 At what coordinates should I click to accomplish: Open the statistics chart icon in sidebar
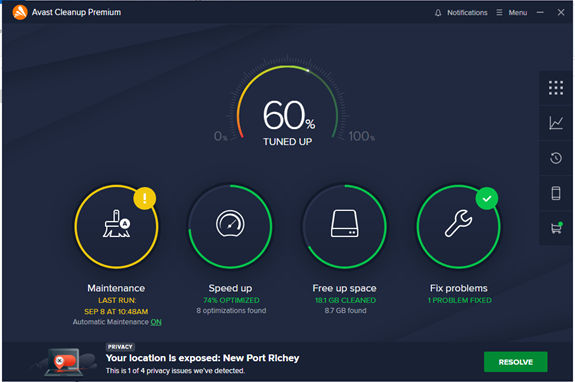pos(556,123)
